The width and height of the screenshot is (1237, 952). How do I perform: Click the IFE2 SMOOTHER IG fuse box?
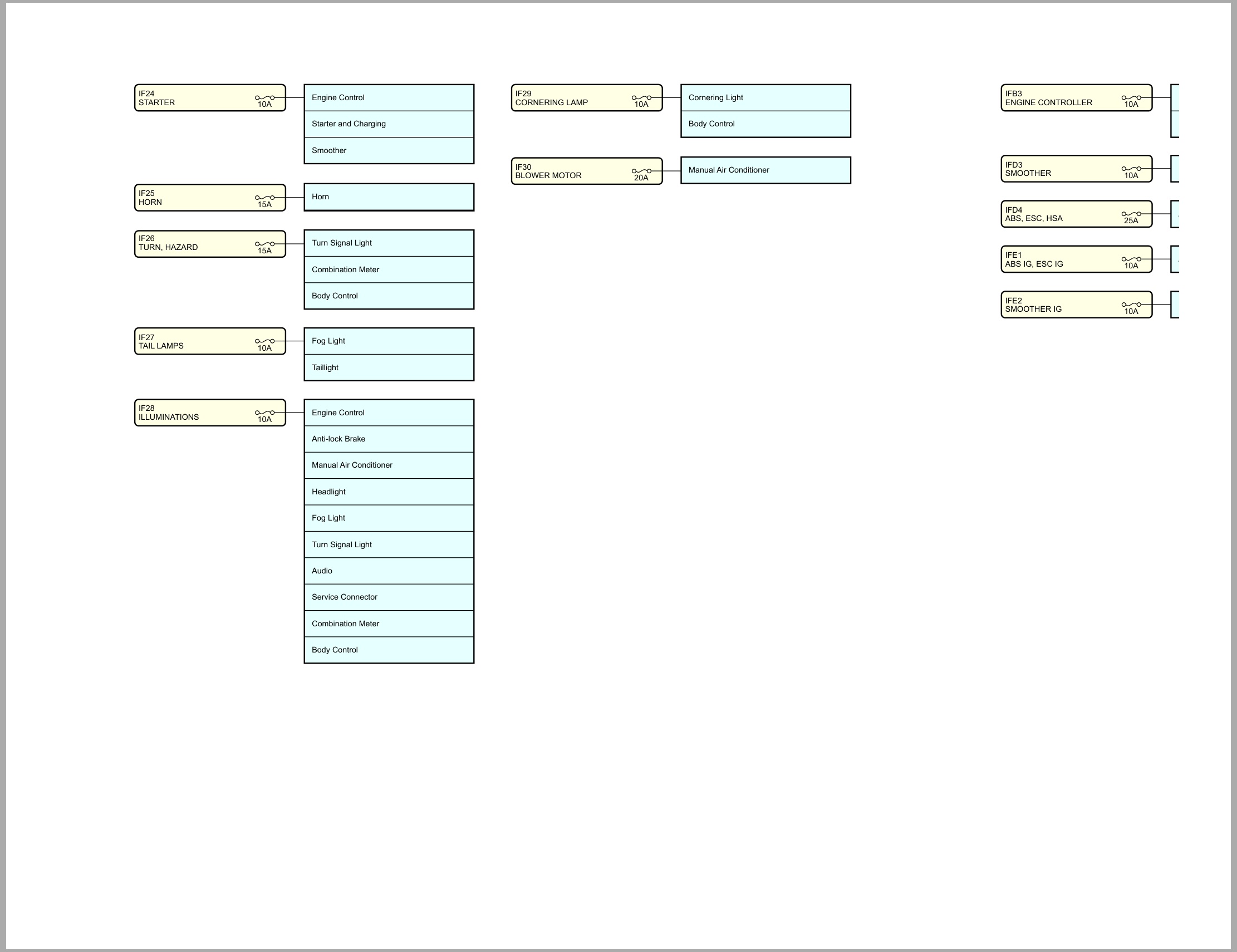click(1077, 305)
